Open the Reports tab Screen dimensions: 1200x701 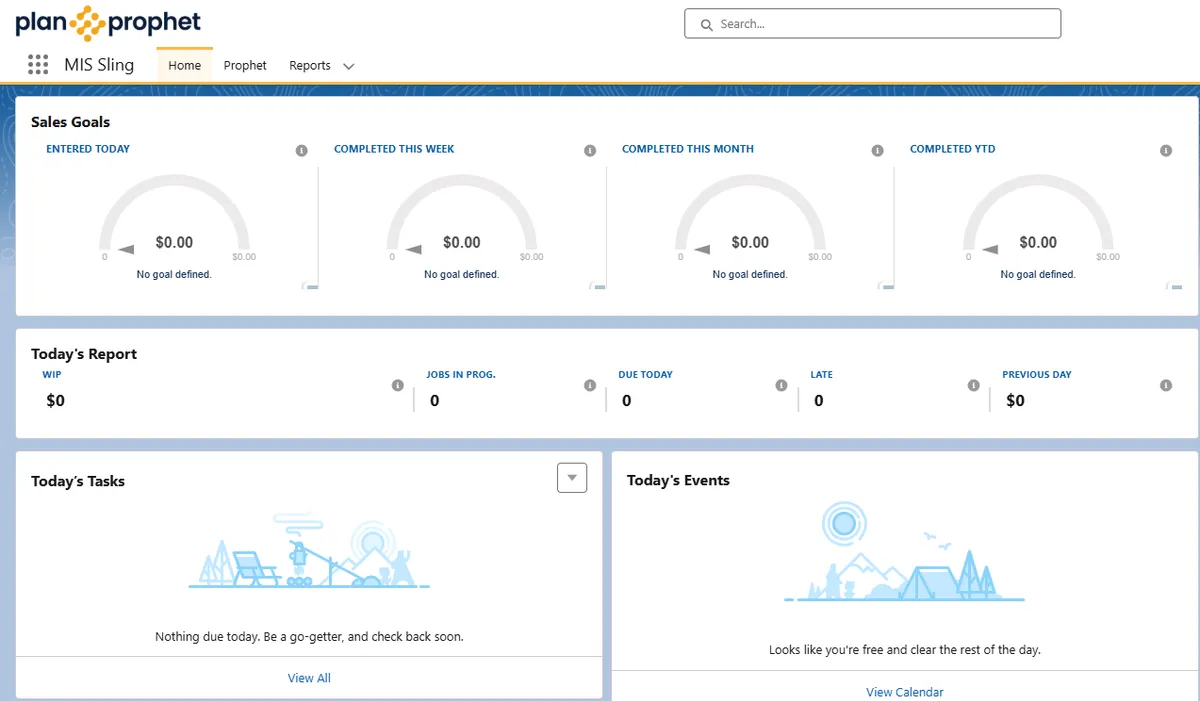coord(310,65)
